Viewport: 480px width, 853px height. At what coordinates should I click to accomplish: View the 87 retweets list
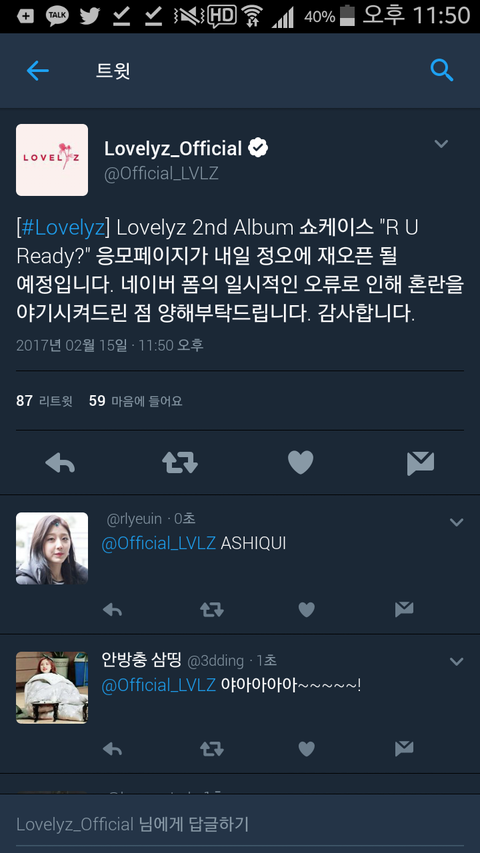coord(44,401)
